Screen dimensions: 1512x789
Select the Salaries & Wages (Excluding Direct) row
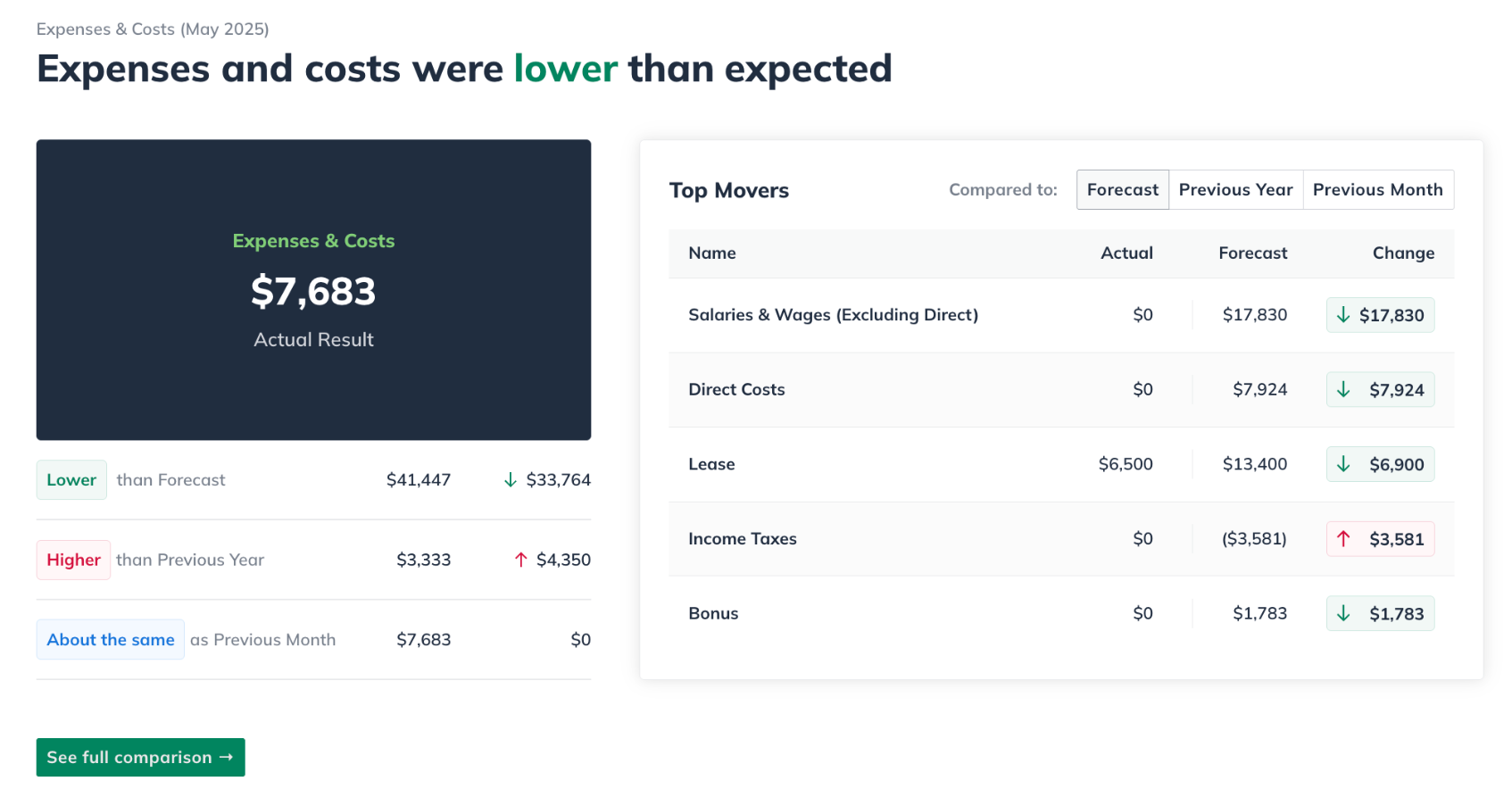tap(833, 315)
